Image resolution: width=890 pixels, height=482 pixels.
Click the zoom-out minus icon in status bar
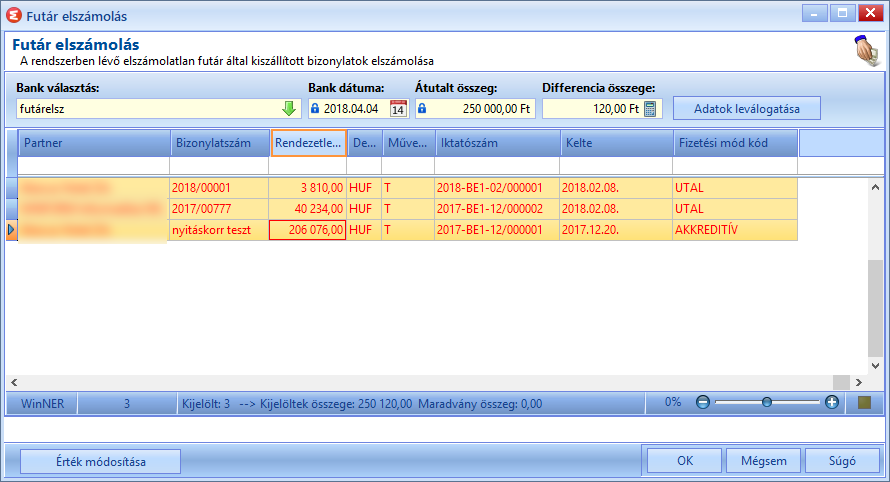point(703,403)
